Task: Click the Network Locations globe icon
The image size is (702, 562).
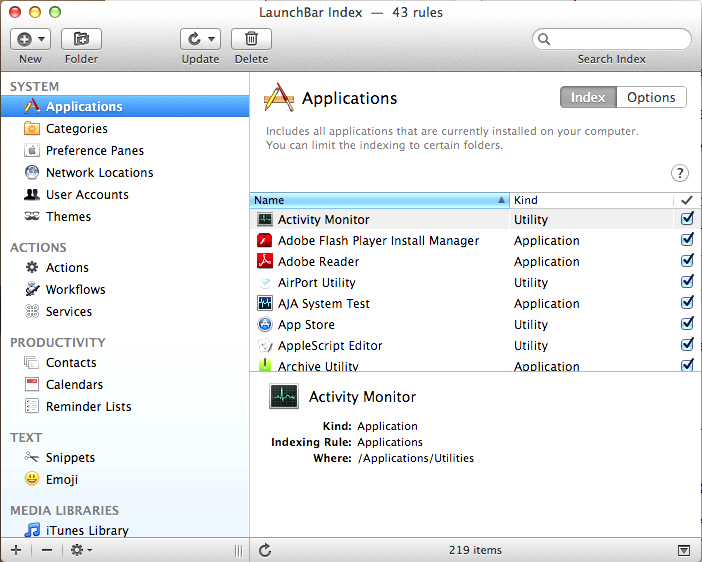Action: pyautogui.click(x=32, y=172)
